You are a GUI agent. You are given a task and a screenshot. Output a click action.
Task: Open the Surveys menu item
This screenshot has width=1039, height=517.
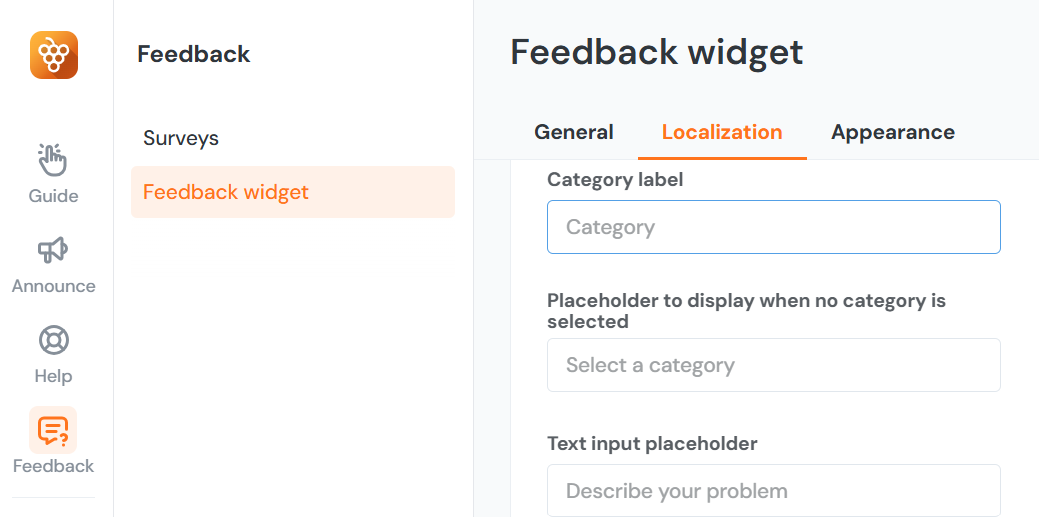click(181, 138)
